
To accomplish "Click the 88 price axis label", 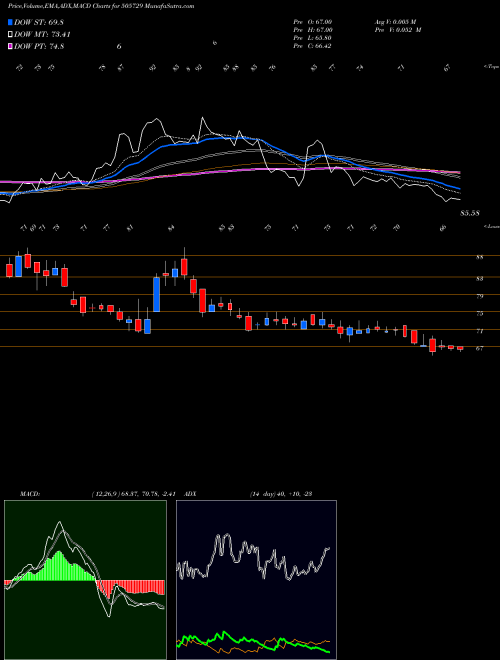I will tap(479, 258).
